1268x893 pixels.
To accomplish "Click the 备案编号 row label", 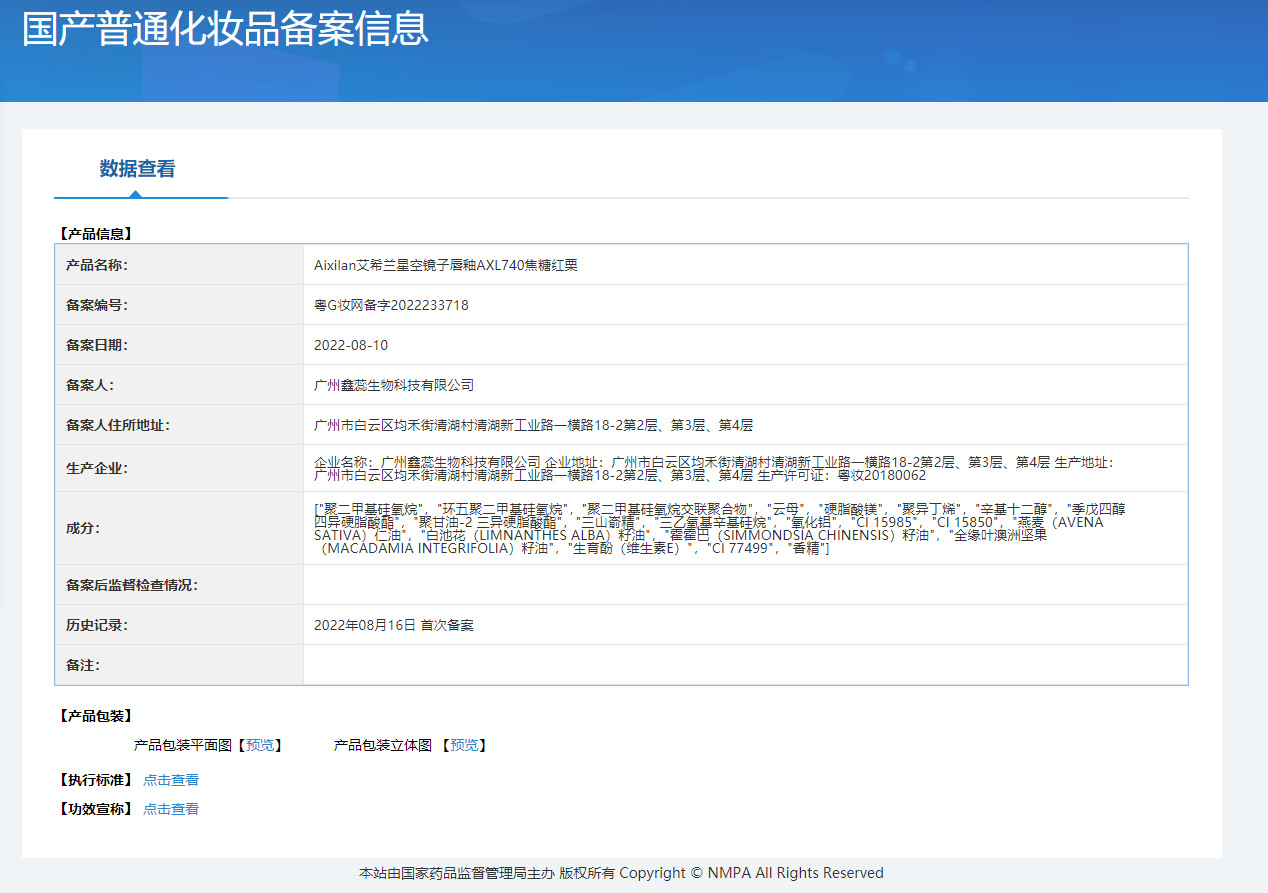I will [x=97, y=305].
